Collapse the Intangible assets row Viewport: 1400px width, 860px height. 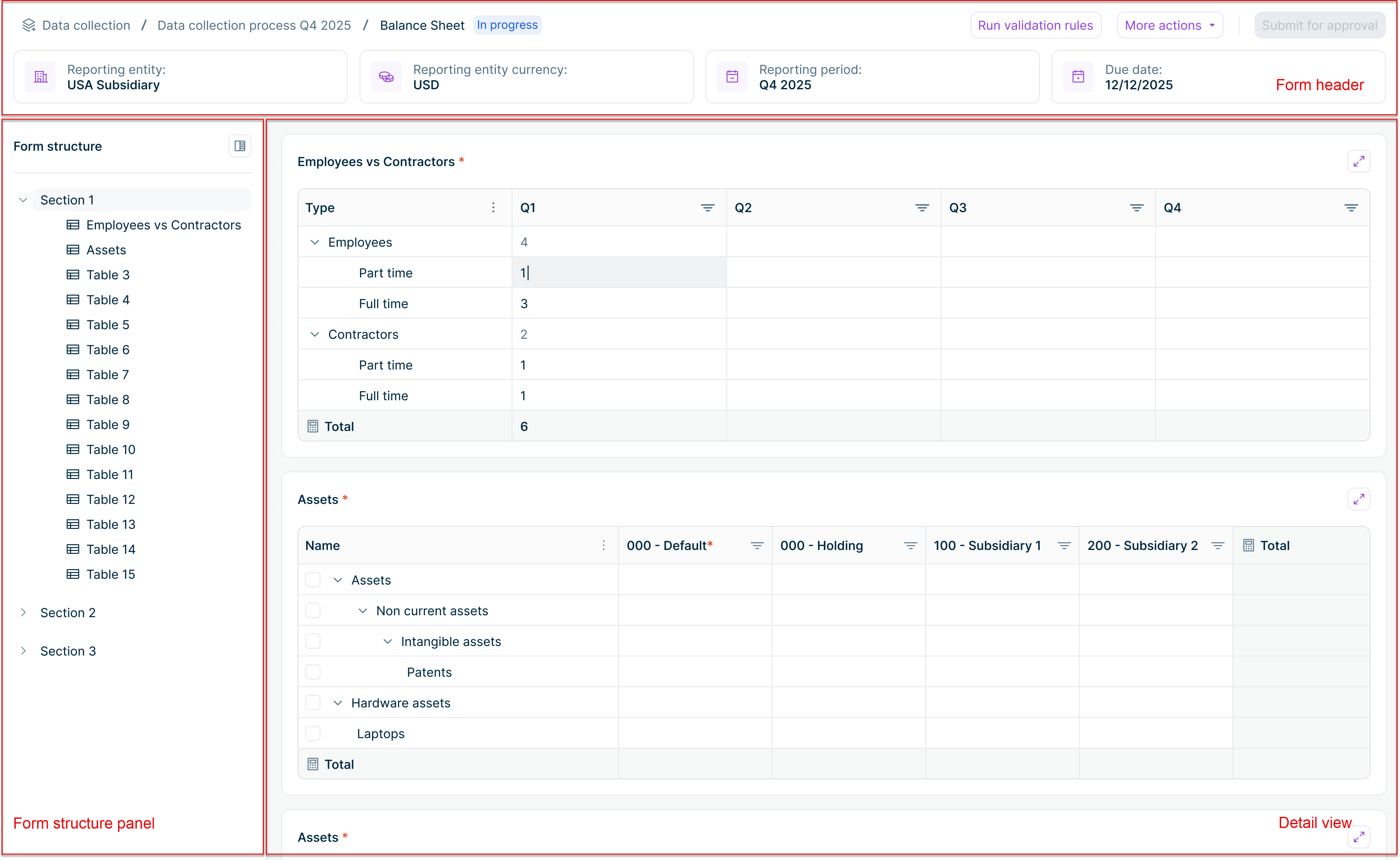387,641
